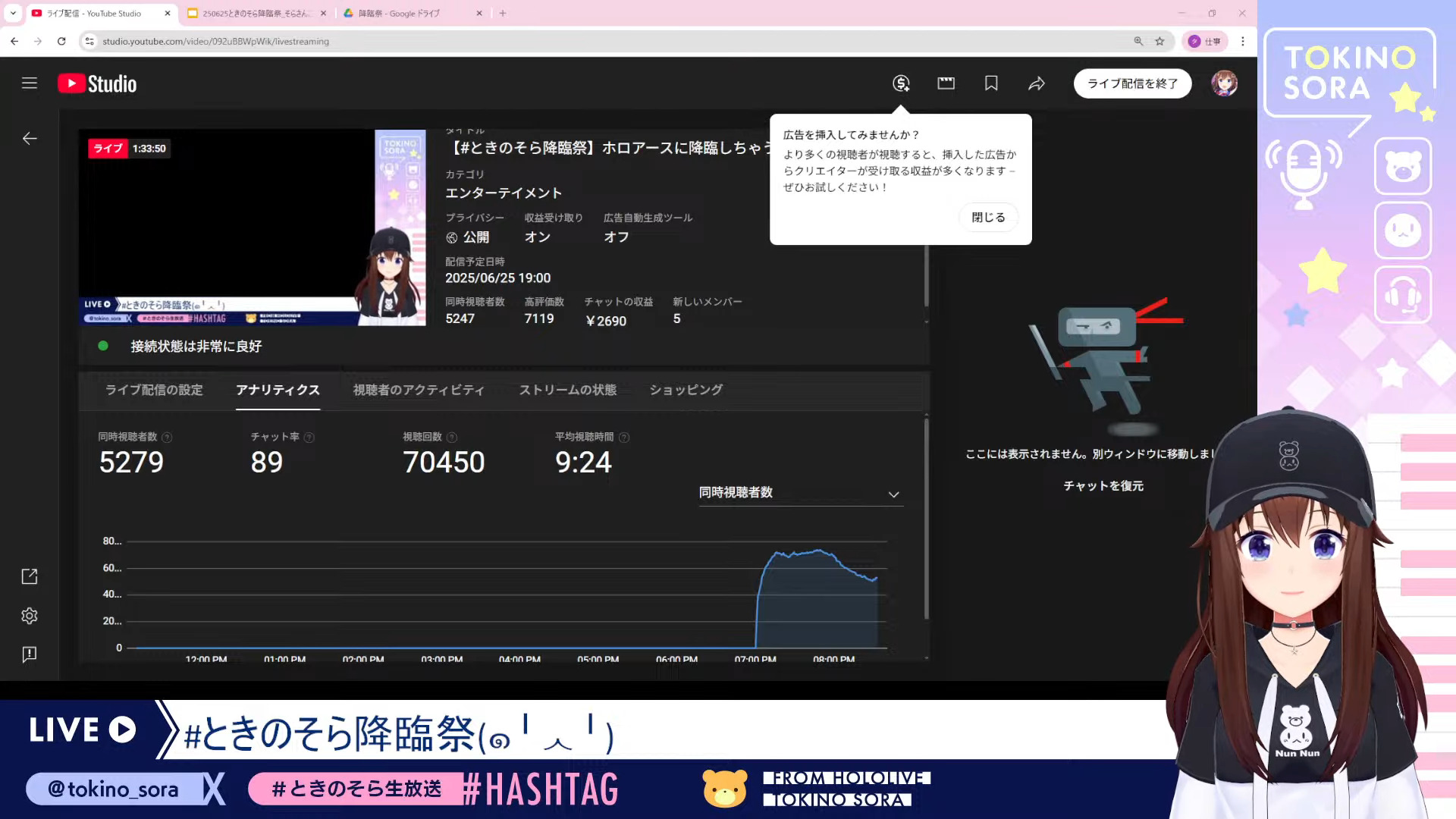Open settings gear in left sidebar

point(30,616)
